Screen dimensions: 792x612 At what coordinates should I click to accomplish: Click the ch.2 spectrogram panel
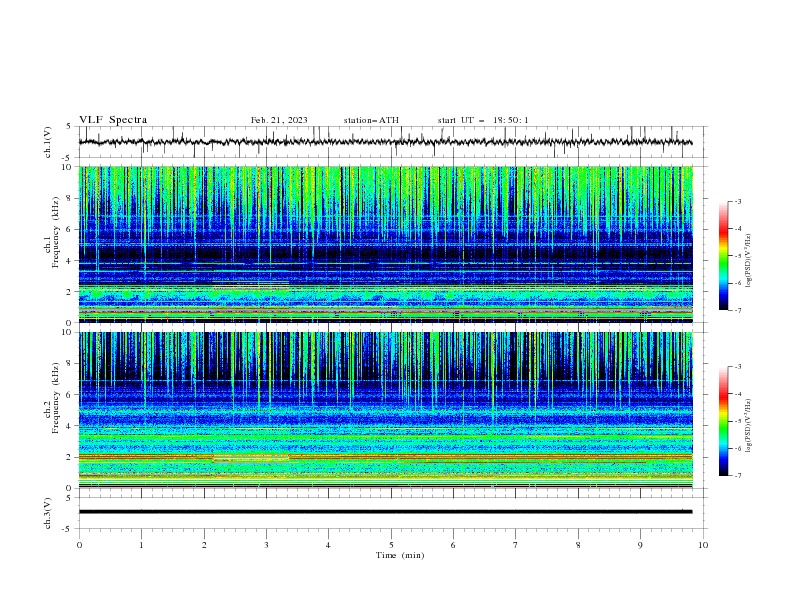386,410
